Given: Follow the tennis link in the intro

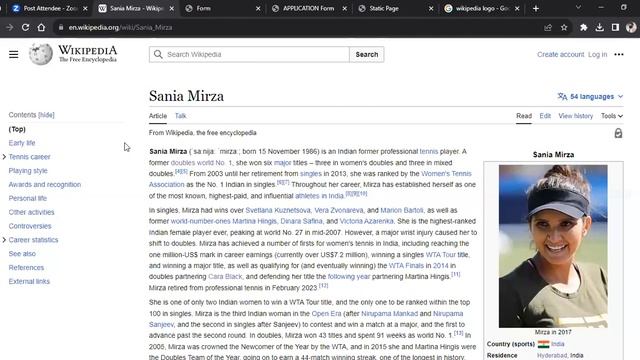Looking at the screenshot, I should click(x=429, y=151).
